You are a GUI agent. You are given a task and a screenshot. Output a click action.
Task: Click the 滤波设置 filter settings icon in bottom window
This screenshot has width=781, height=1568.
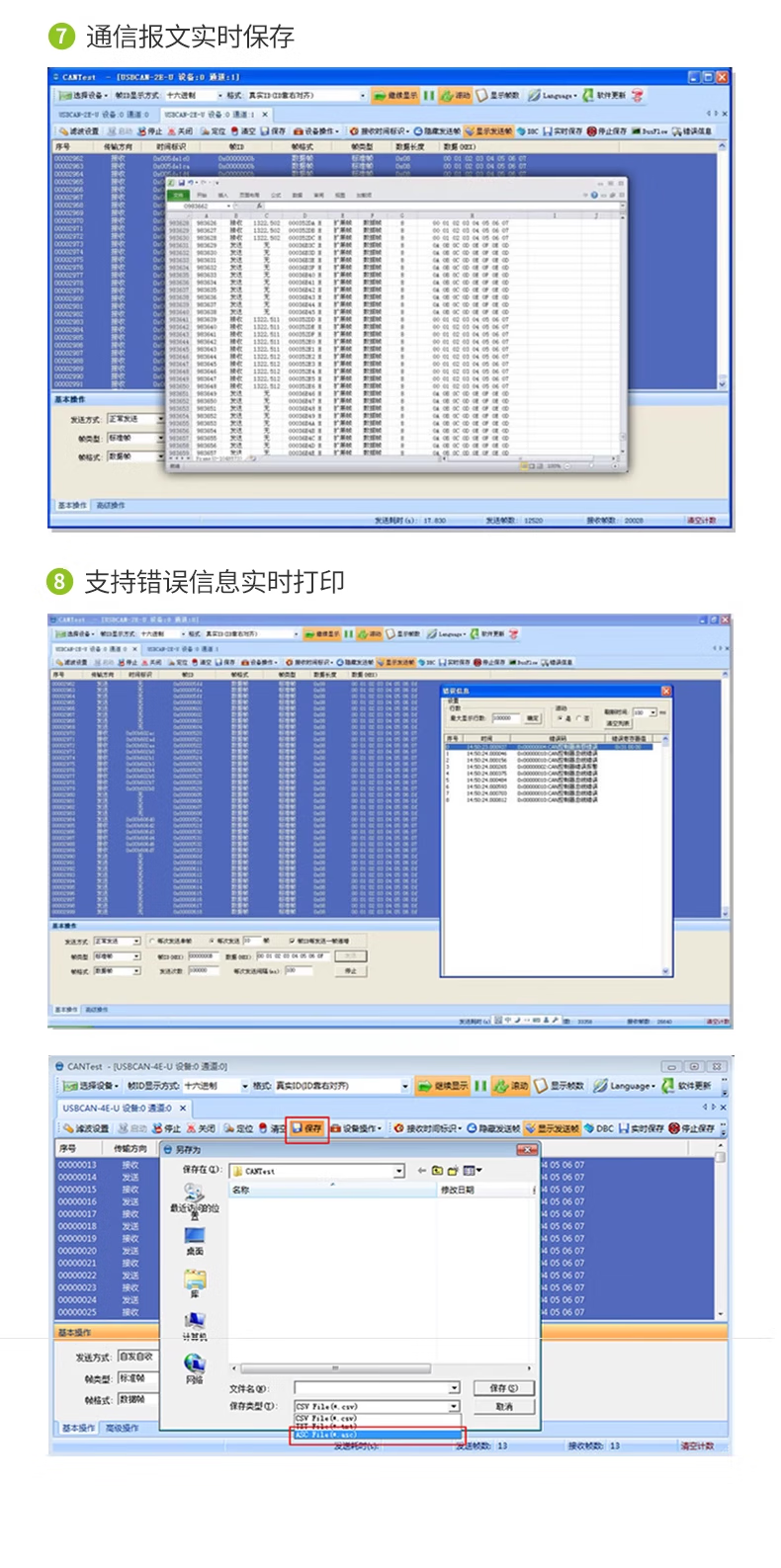pos(86,1128)
